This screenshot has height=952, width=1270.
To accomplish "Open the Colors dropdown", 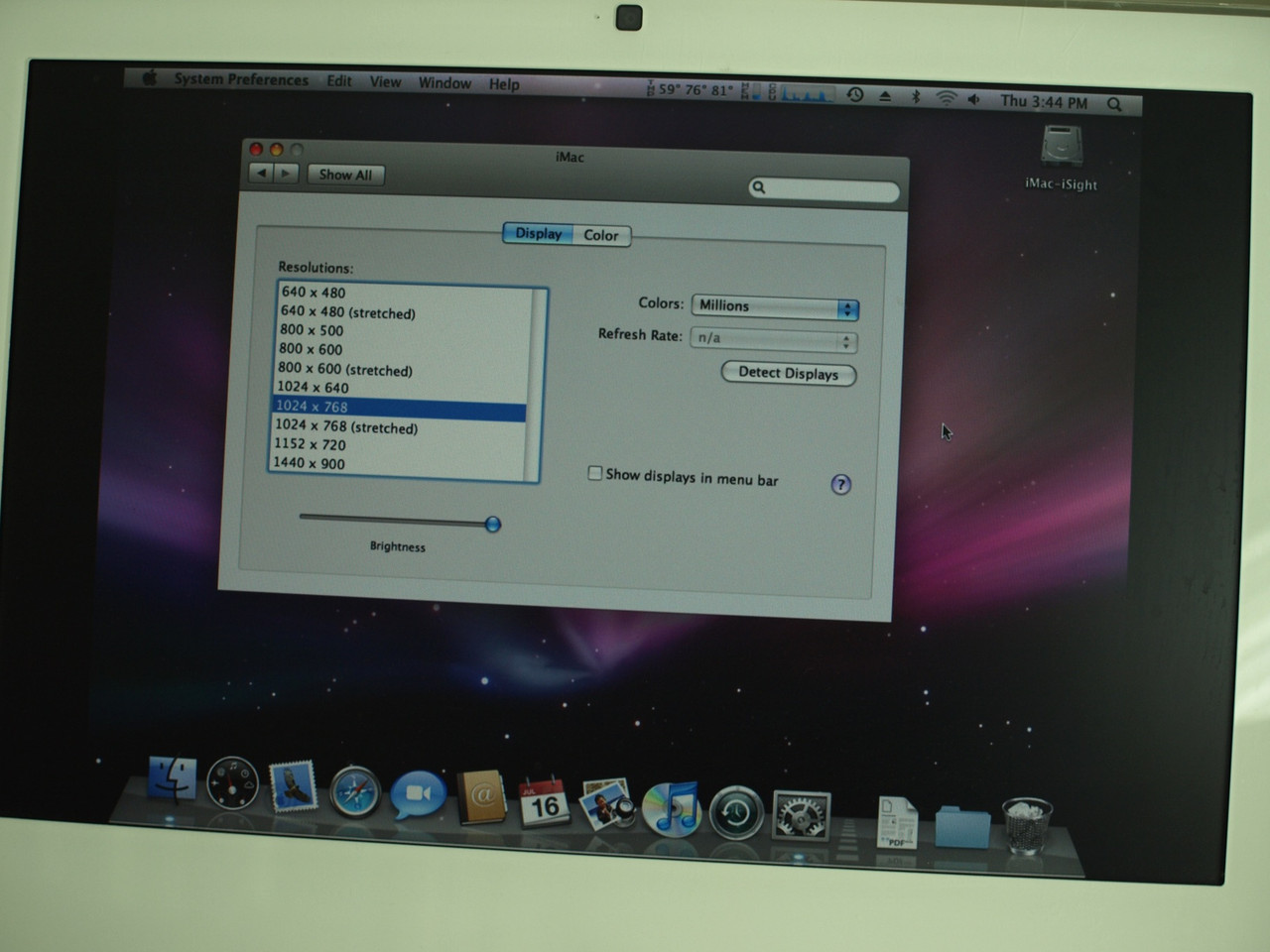I will click(775, 306).
